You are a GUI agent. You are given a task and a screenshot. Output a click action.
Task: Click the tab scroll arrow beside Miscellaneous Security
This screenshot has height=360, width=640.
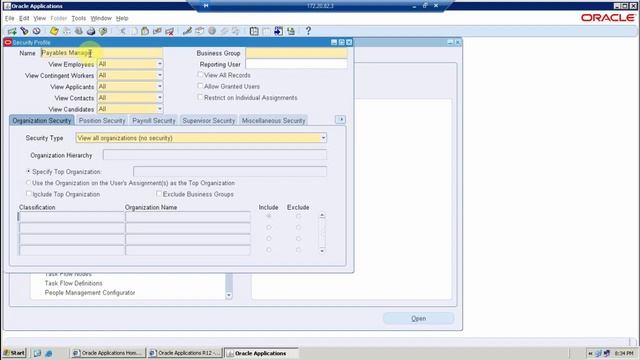(x=340, y=120)
